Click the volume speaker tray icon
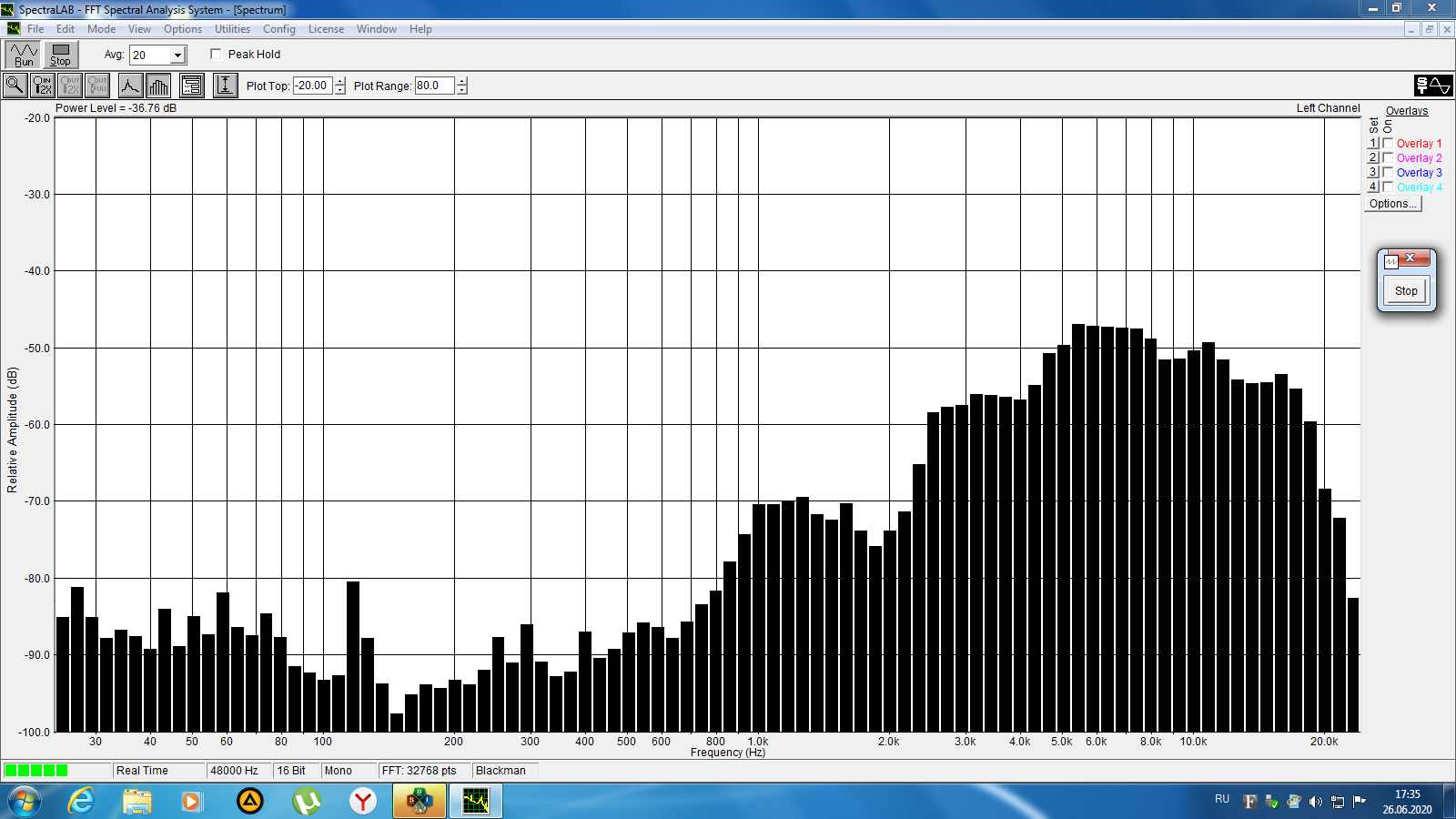The height and width of the screenshot is (819, 1456). coord(1315,802)
